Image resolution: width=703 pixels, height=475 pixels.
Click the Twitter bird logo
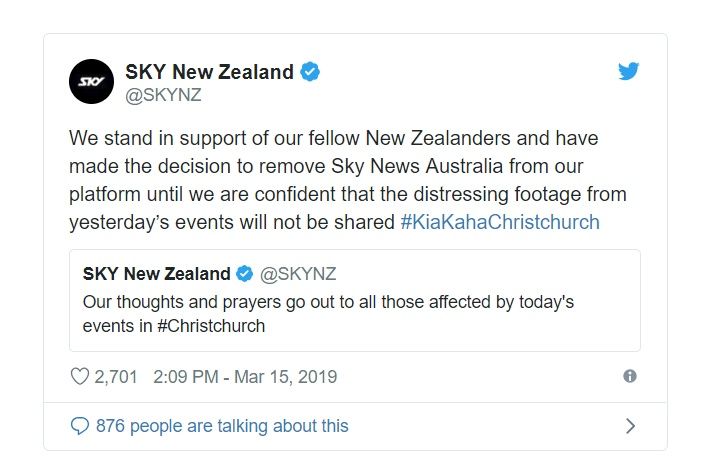click(628, 71)
